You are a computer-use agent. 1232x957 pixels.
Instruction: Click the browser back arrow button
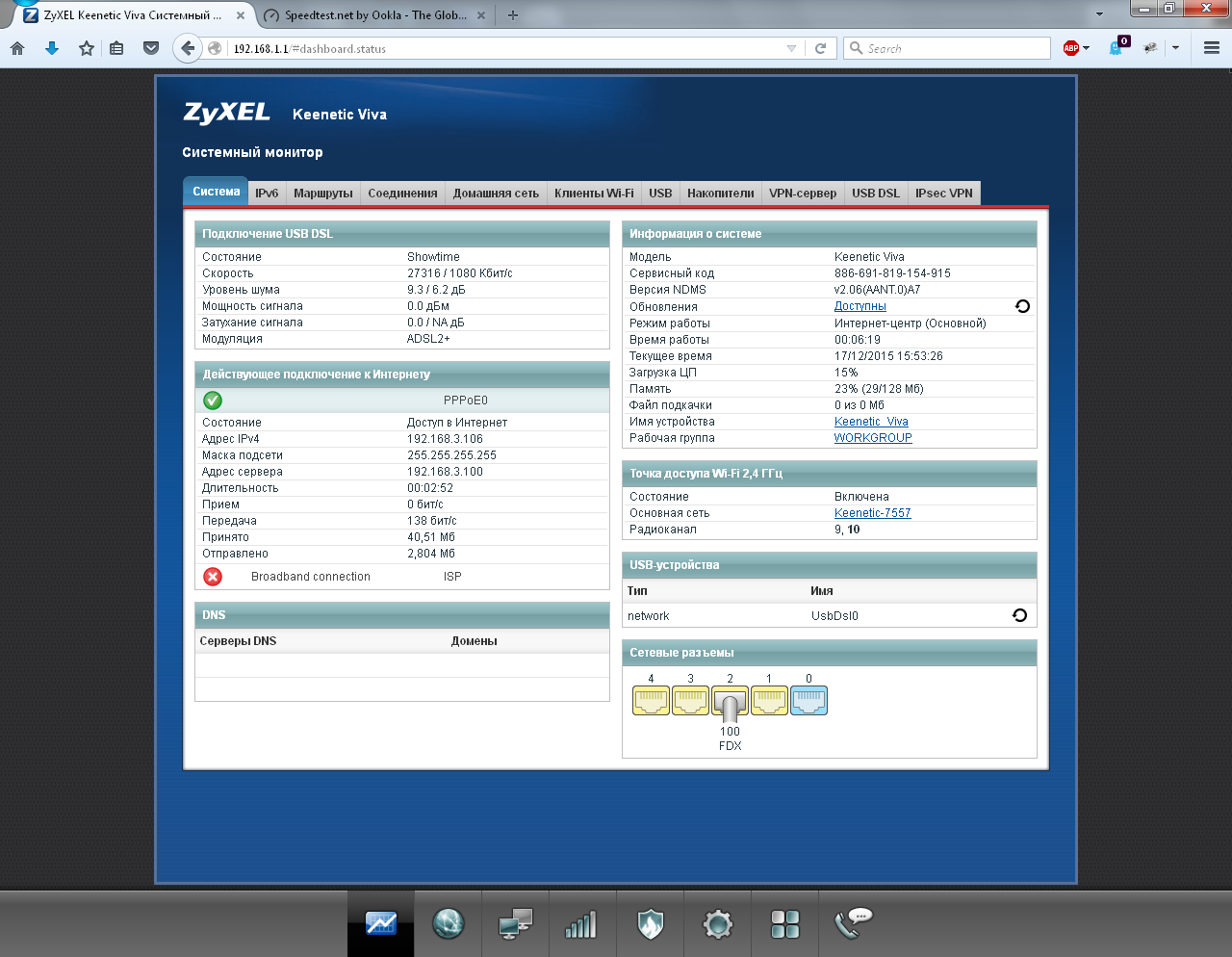(x=188, y=48)
